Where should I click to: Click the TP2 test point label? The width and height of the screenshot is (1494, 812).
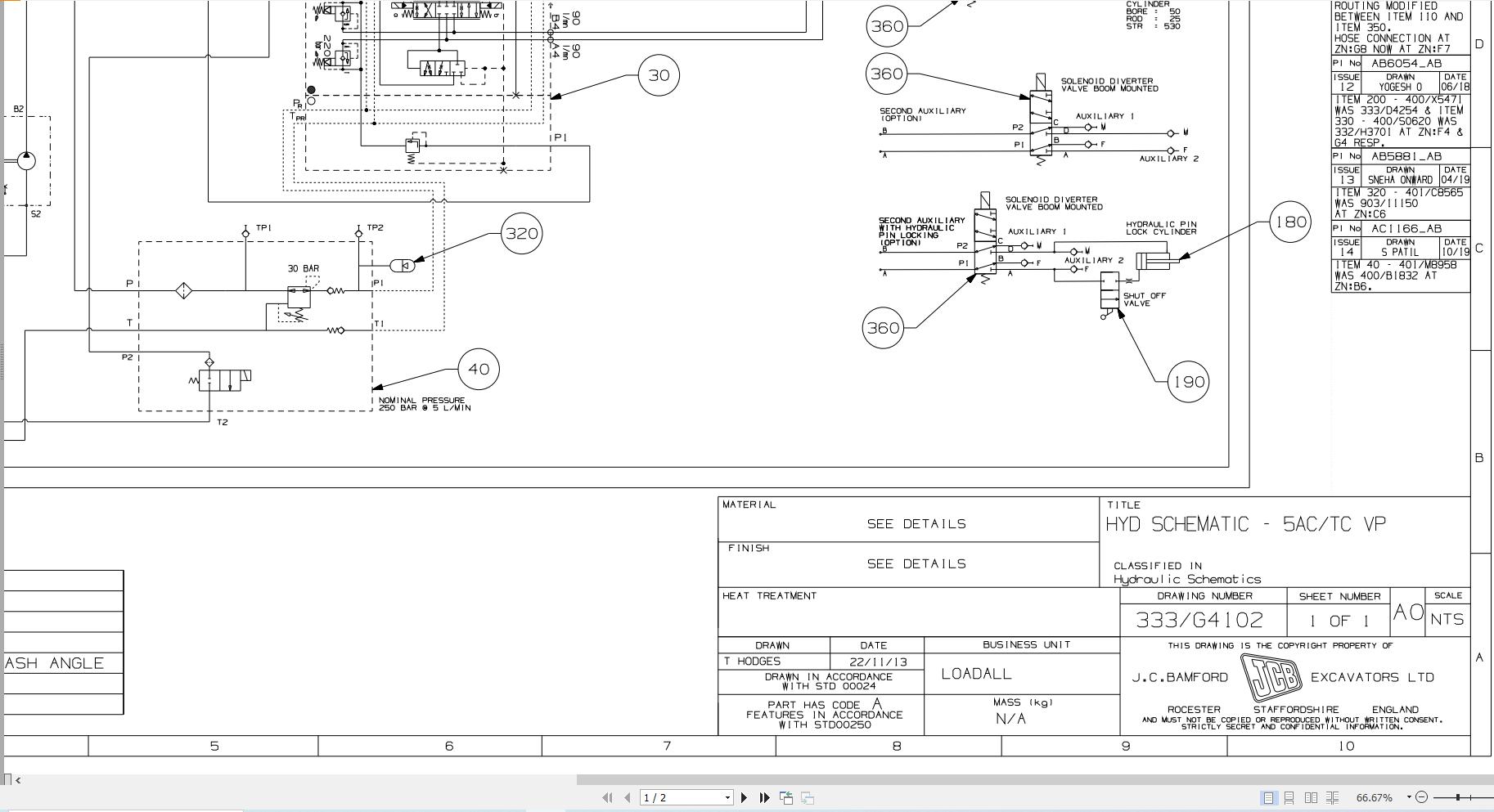[375, 227]
